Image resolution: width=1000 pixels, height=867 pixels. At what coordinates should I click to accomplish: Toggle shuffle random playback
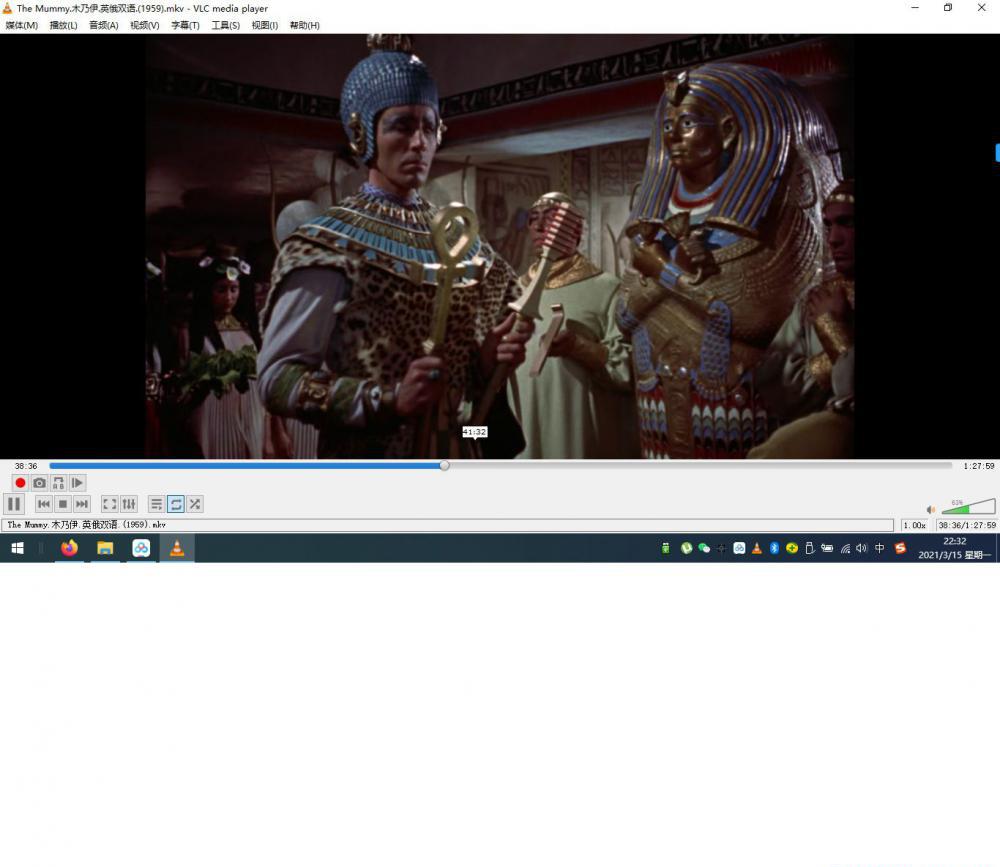(x=195, y=504)
